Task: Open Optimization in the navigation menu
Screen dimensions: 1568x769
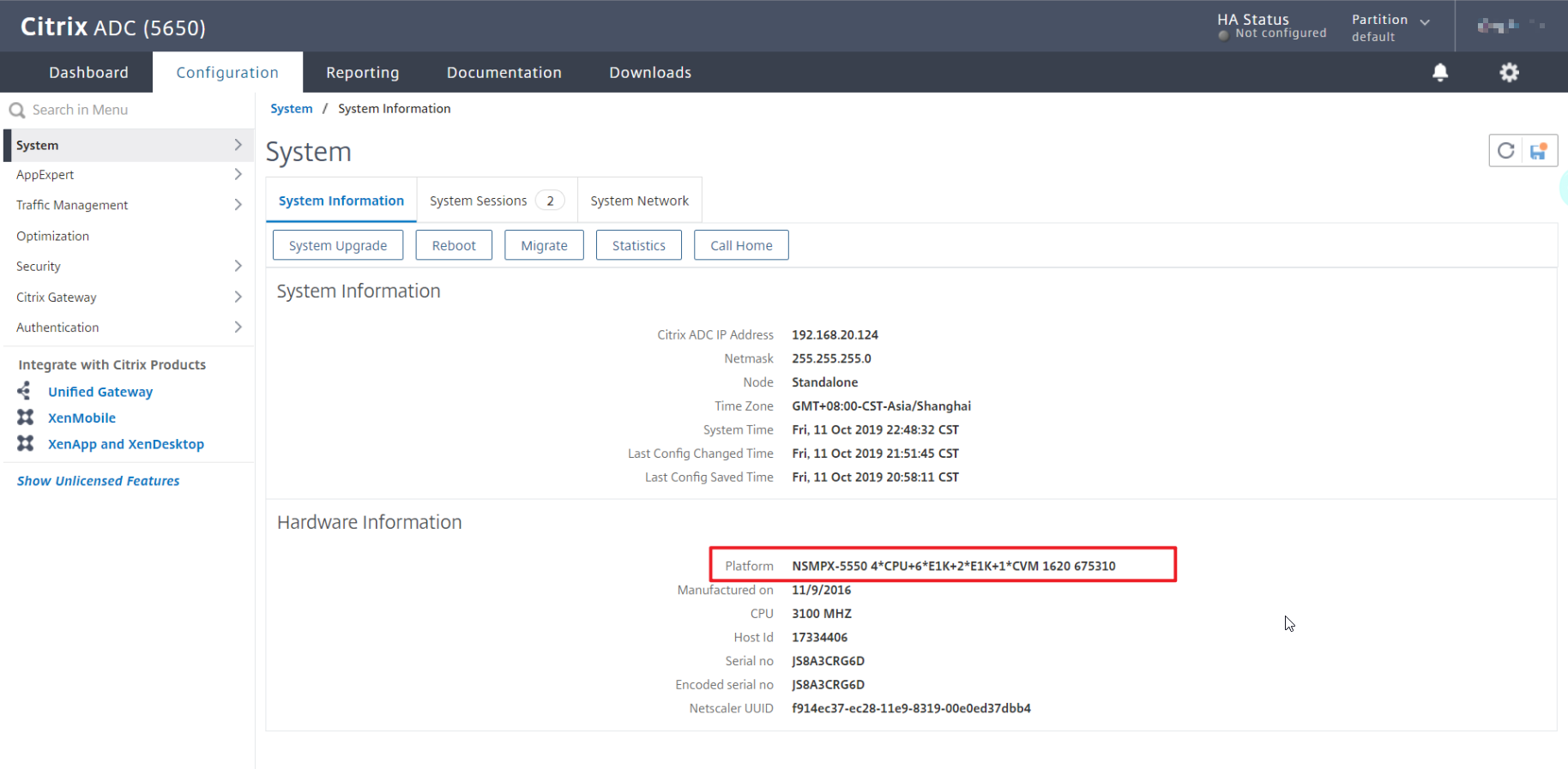Action: tap(129, 236)
